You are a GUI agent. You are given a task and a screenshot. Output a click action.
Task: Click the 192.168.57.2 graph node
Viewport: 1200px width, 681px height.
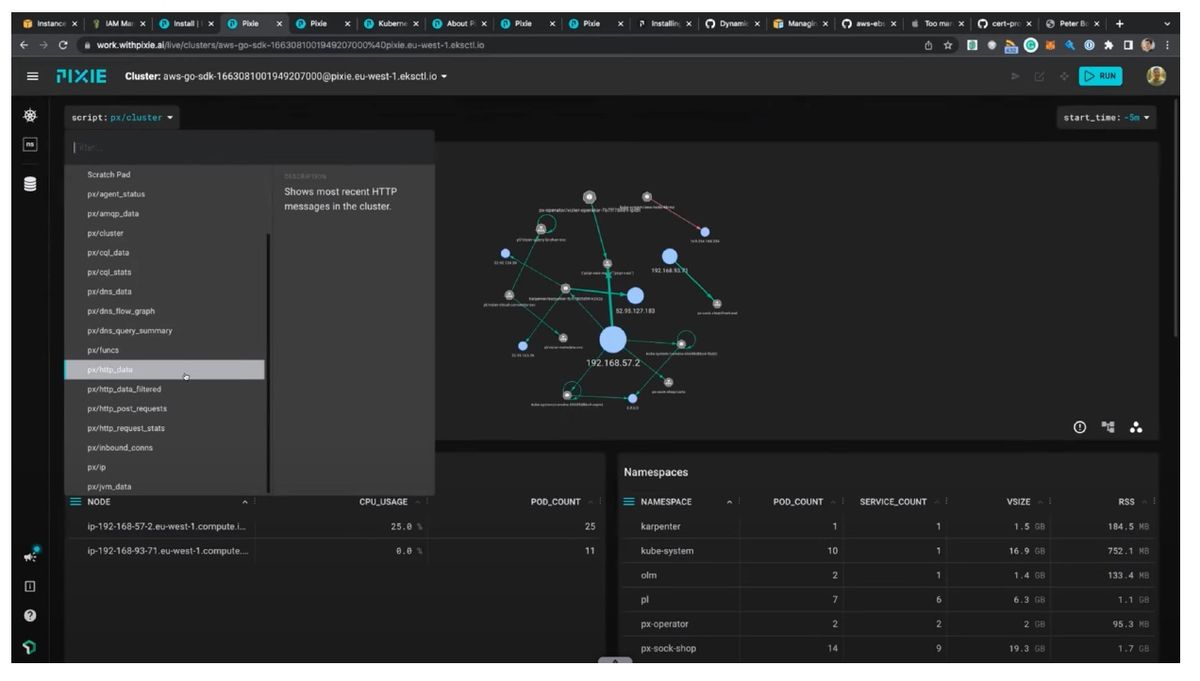pyautogui.click(x=613, y=340)
